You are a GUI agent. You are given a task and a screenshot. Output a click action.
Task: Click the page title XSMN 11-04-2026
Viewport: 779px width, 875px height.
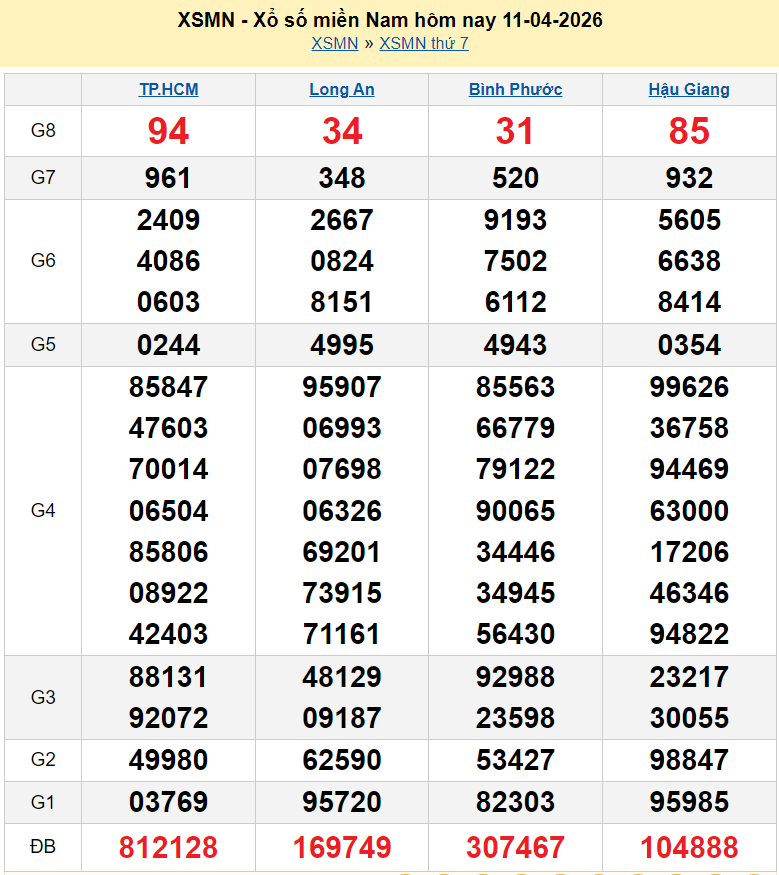pyautogui.click(x=389, y=20)
